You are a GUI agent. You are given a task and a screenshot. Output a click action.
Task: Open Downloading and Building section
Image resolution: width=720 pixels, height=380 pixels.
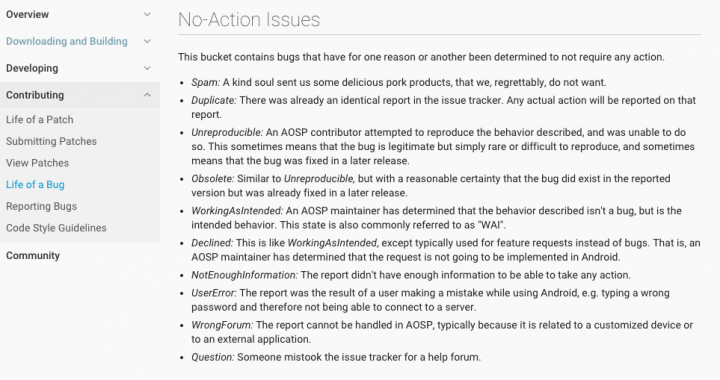67,41
